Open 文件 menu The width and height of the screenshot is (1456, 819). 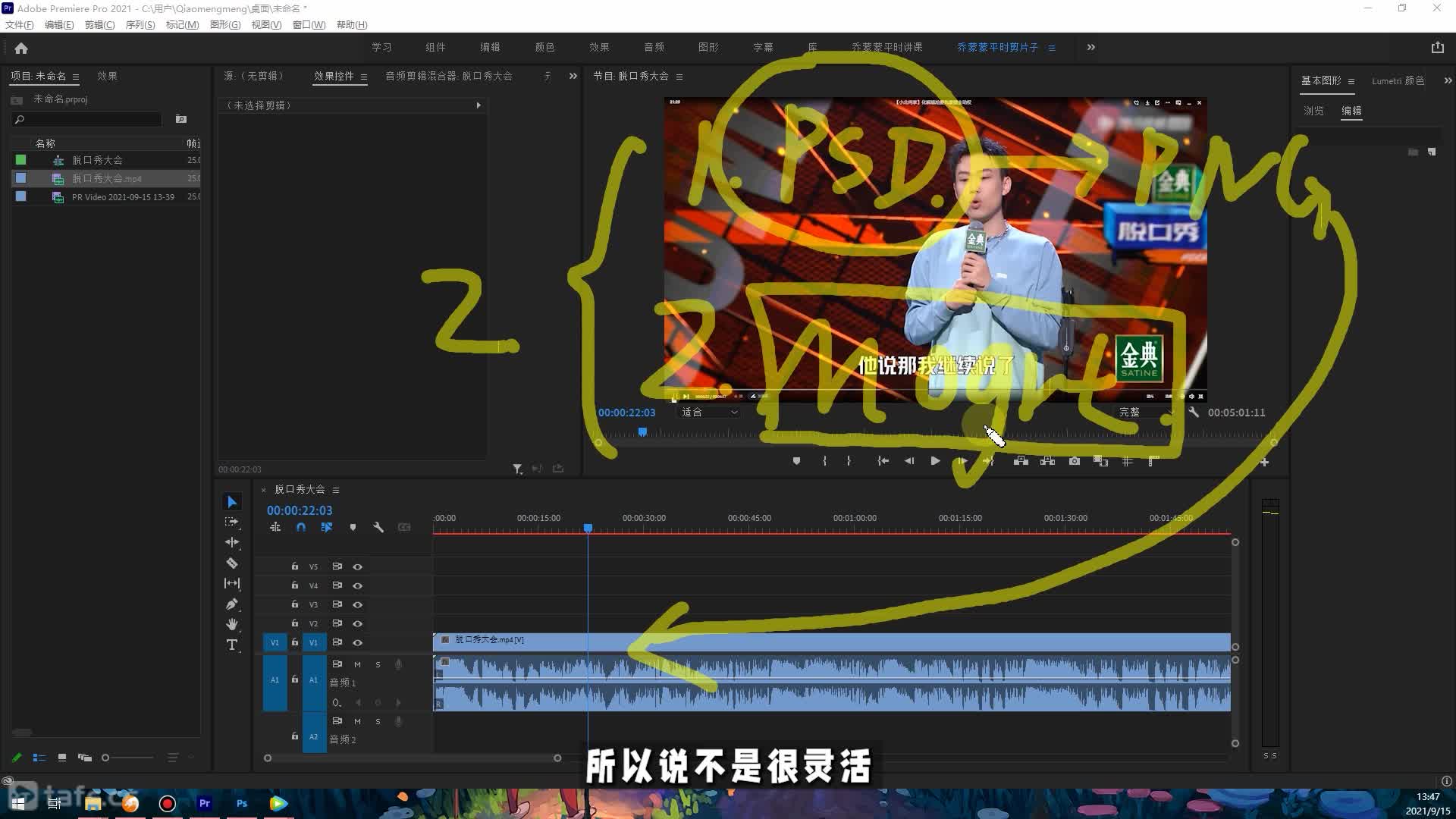(20, 25)
